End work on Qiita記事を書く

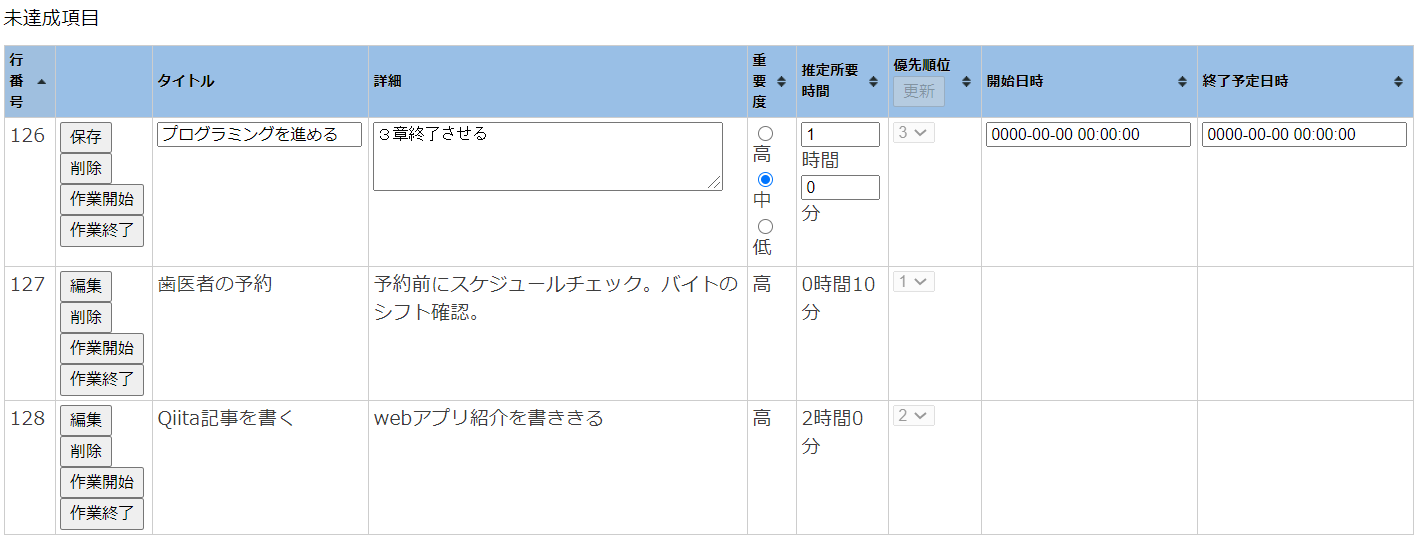tap(102, 513)
